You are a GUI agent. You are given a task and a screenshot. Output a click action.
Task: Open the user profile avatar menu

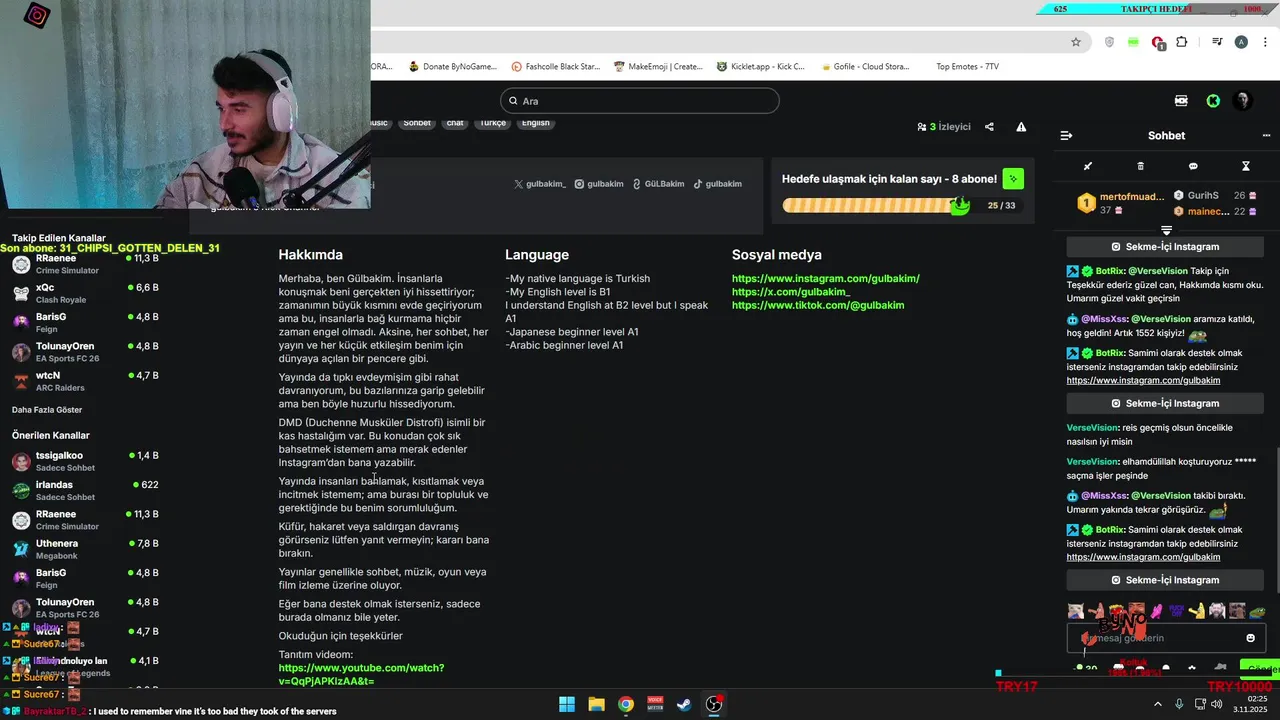point(1243,101)
